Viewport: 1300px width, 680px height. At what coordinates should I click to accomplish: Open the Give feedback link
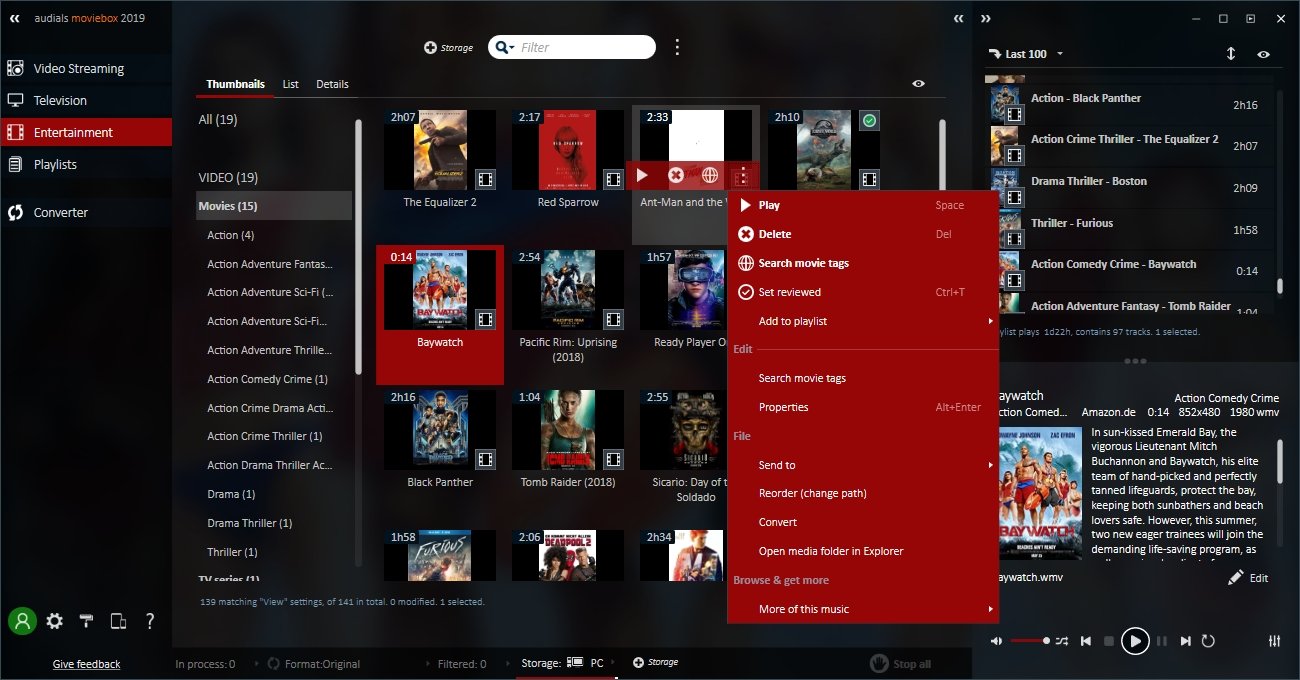tap(86, 664)
